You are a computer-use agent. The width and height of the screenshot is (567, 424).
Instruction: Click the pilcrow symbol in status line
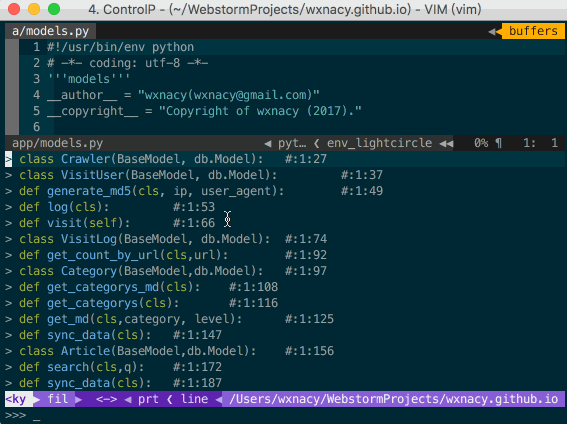(499, 143)
